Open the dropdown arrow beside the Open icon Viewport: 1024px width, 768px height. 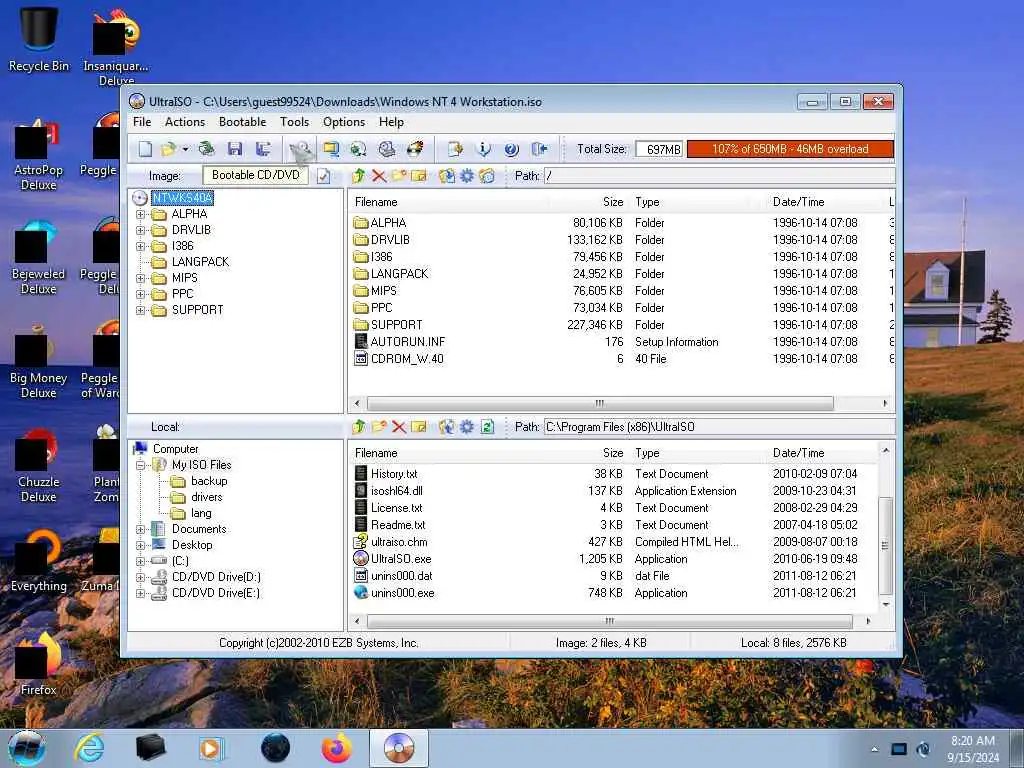coord(185,150)
